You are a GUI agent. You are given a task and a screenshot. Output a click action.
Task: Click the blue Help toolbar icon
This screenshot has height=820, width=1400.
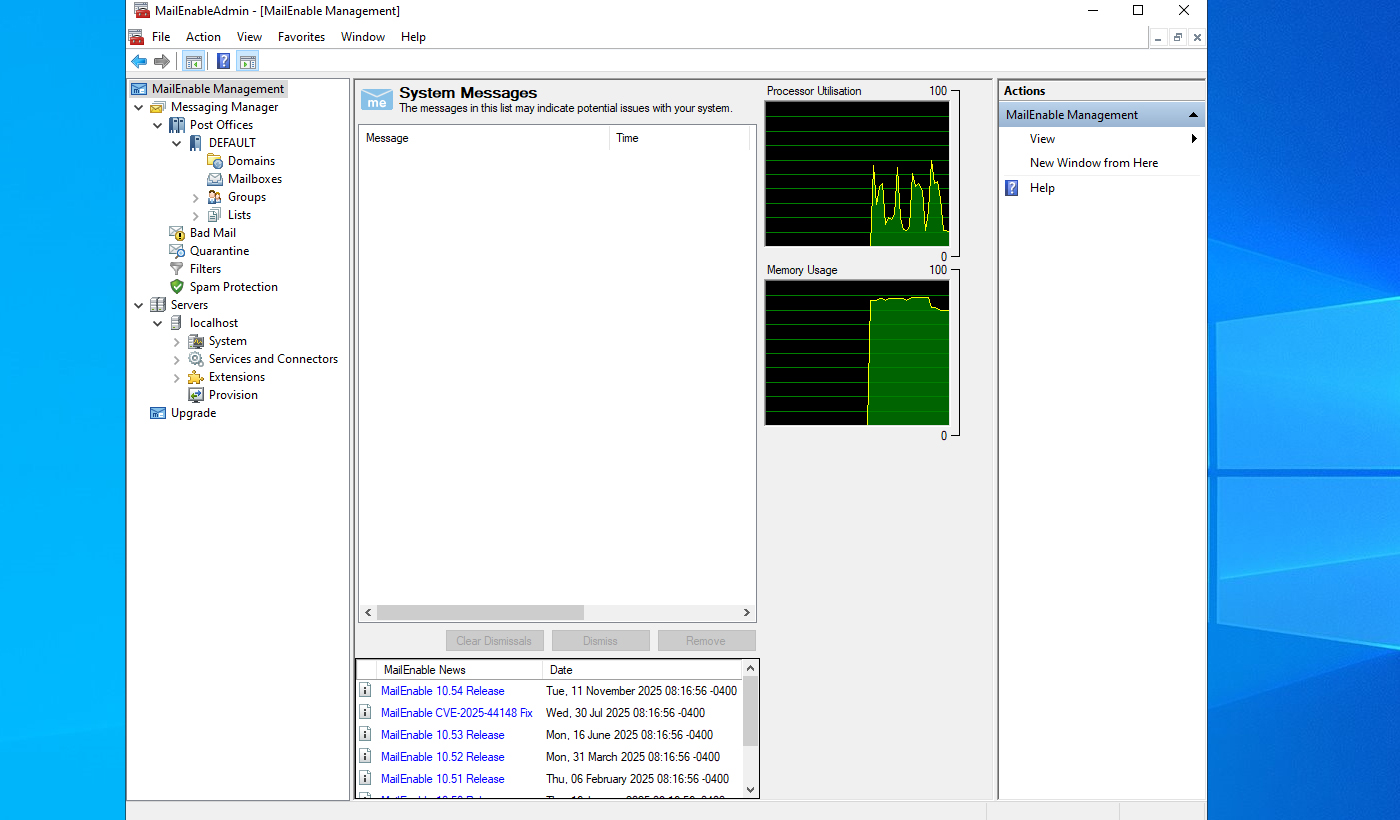tap(223, 62)
